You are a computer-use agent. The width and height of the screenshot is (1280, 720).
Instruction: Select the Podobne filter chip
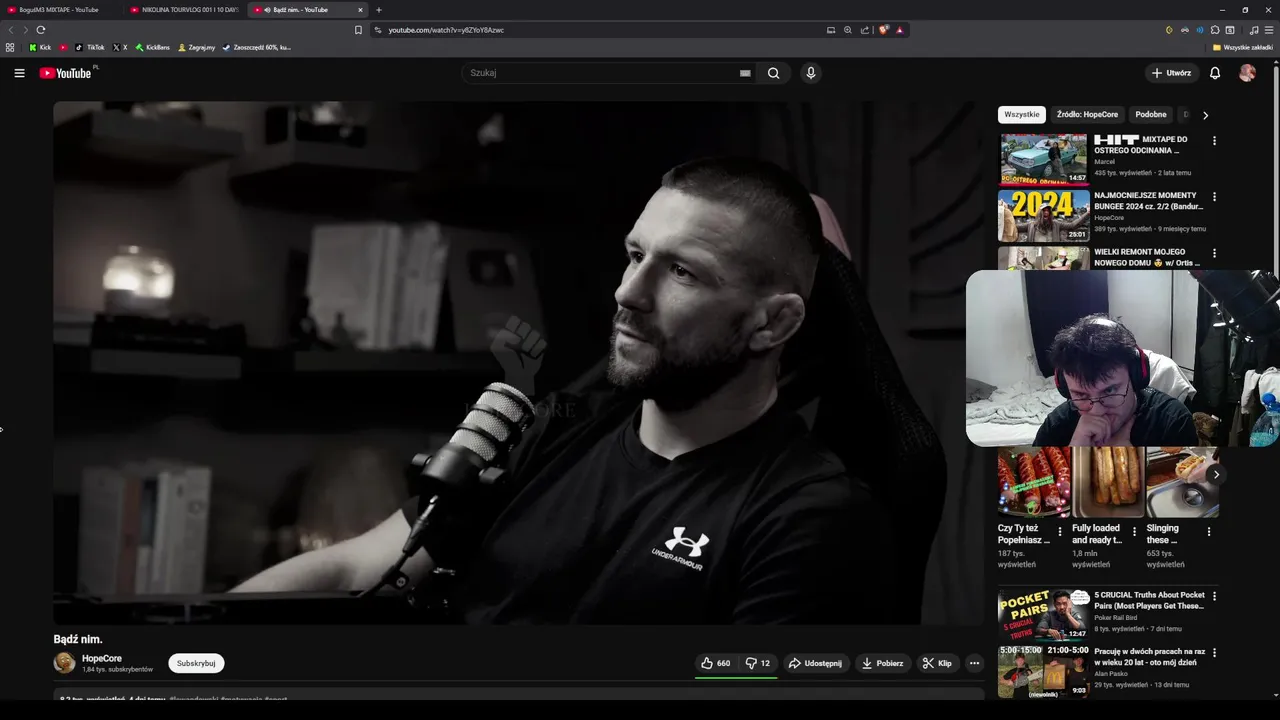coord(1151,115)
